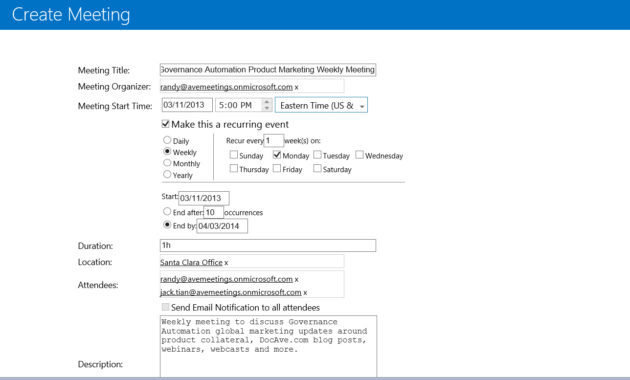
Task: Open randy attendee email link
Action: 226,279
